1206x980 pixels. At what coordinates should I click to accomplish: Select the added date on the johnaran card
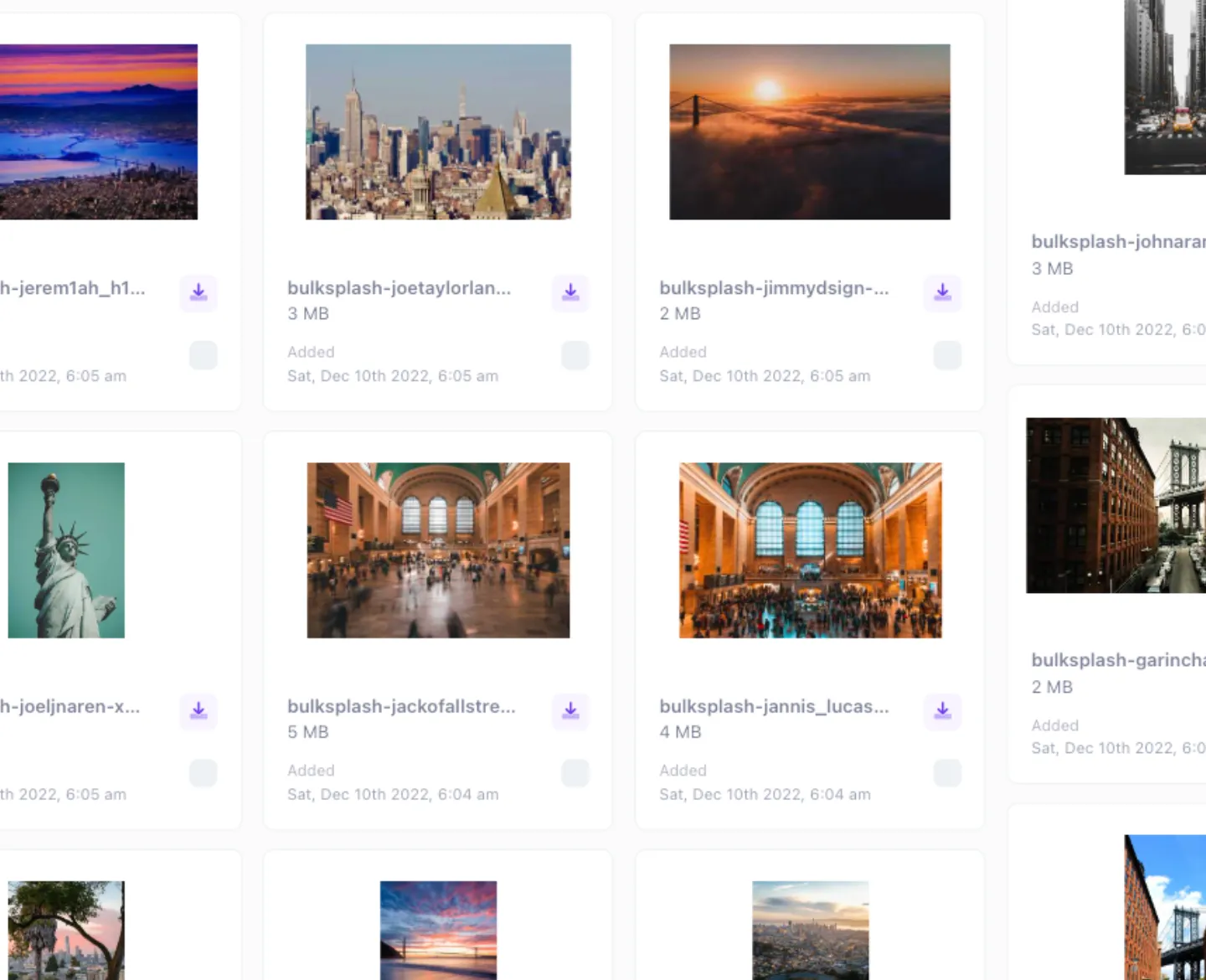pos(1118,330)
